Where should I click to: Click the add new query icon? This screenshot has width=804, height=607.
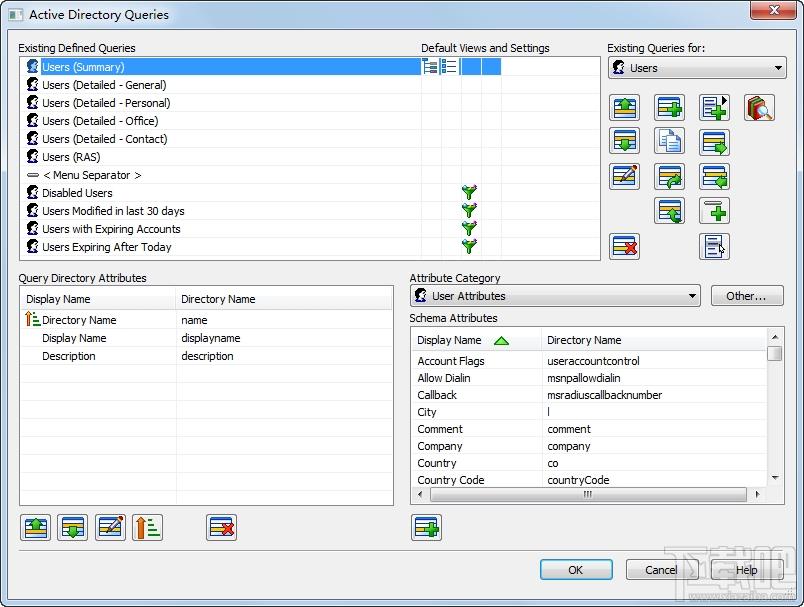(670, 108)
